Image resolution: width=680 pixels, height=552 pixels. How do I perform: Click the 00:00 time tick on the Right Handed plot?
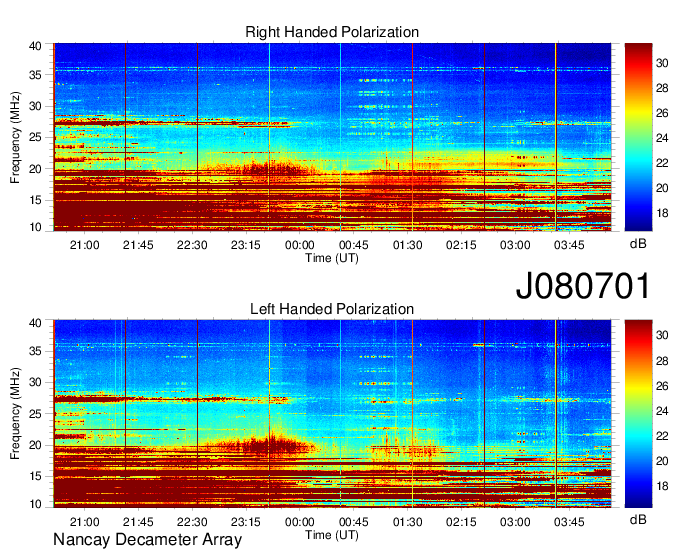[x=300, y=245]
